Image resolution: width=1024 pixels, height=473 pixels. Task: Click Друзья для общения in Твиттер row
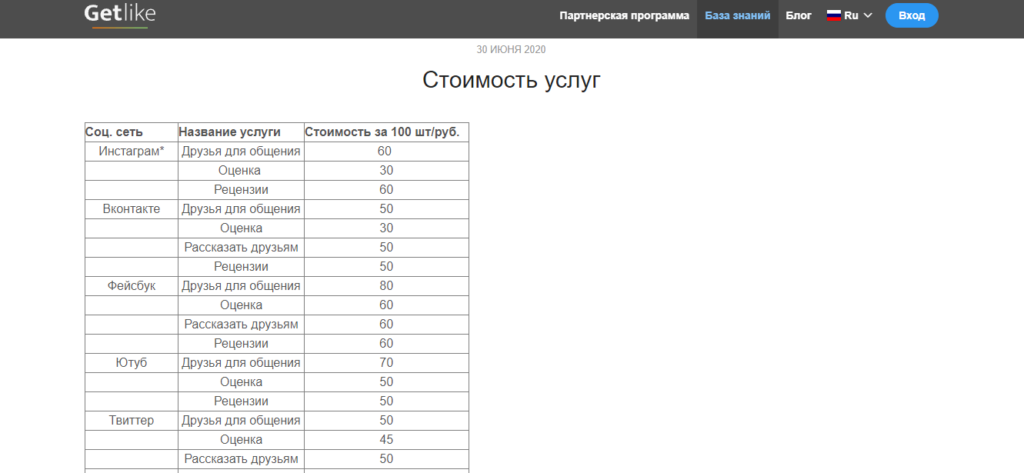pyautogui.click(x=241, y=420)
